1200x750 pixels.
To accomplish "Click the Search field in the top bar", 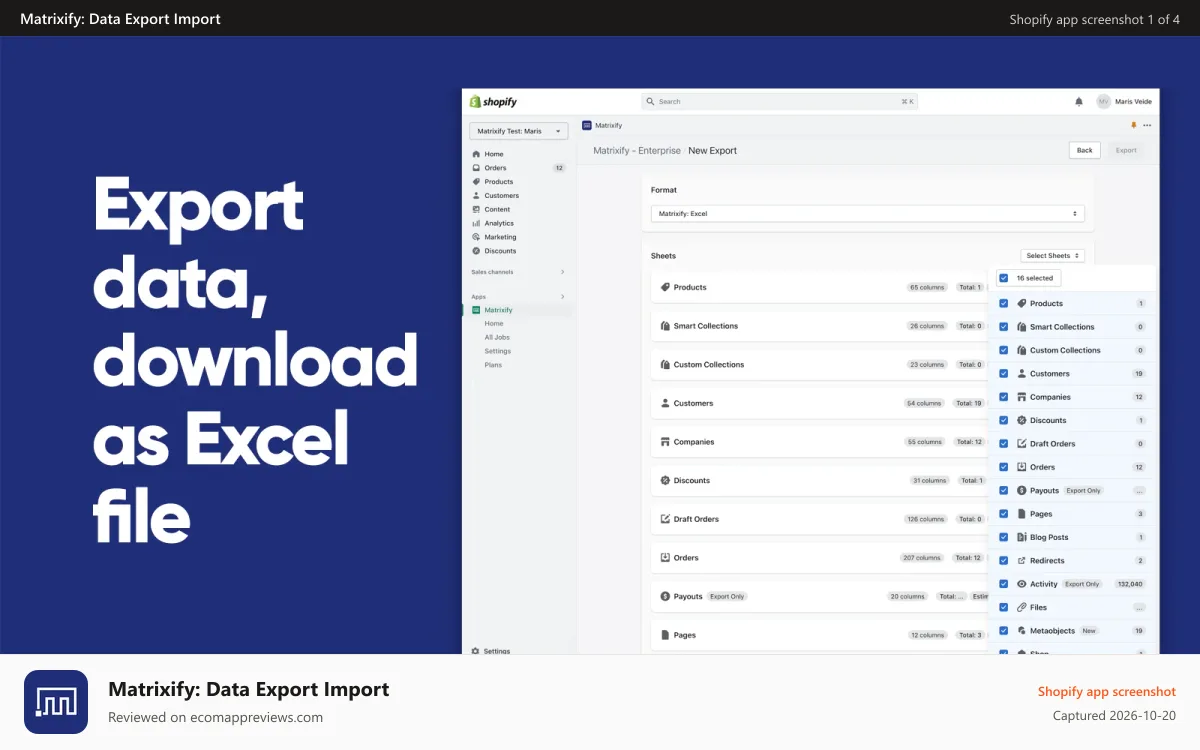I will tap(780, 102).
